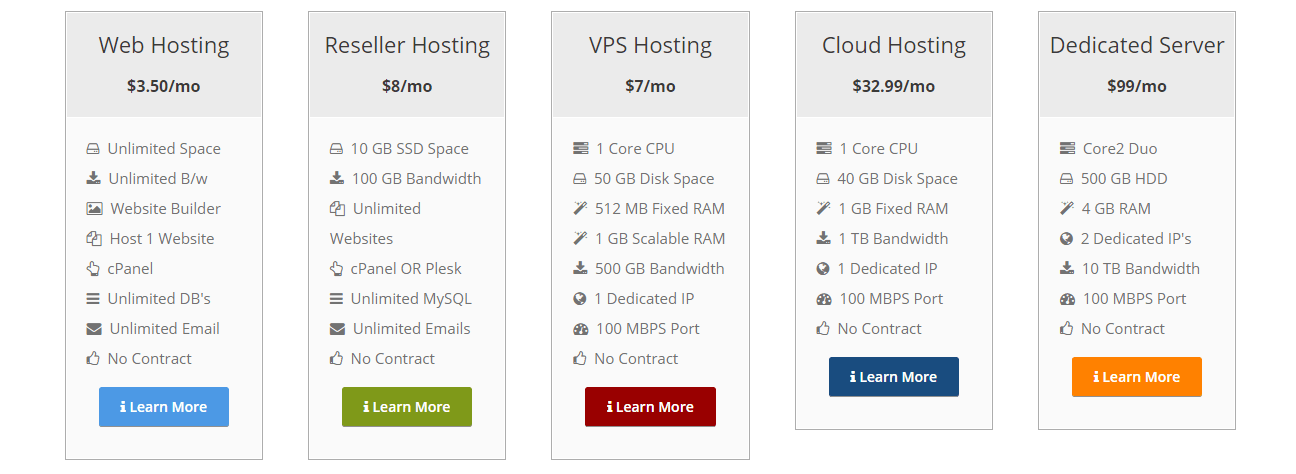Click the server icon next to Core2 Duo
This screenshot has height=474, width=1296.
click(1067, 149)
